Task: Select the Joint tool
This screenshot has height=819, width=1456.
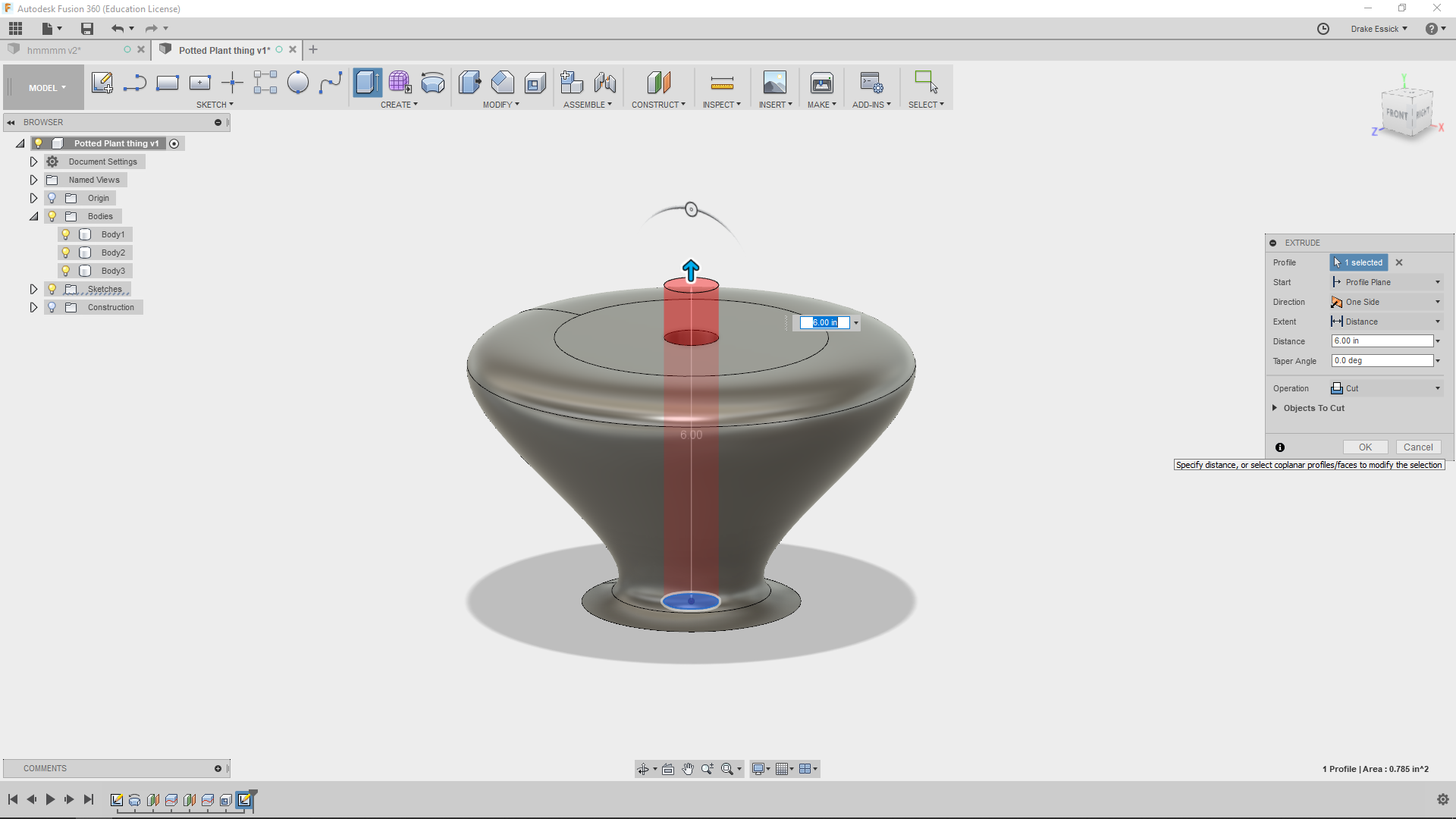Action: (604, 82)
